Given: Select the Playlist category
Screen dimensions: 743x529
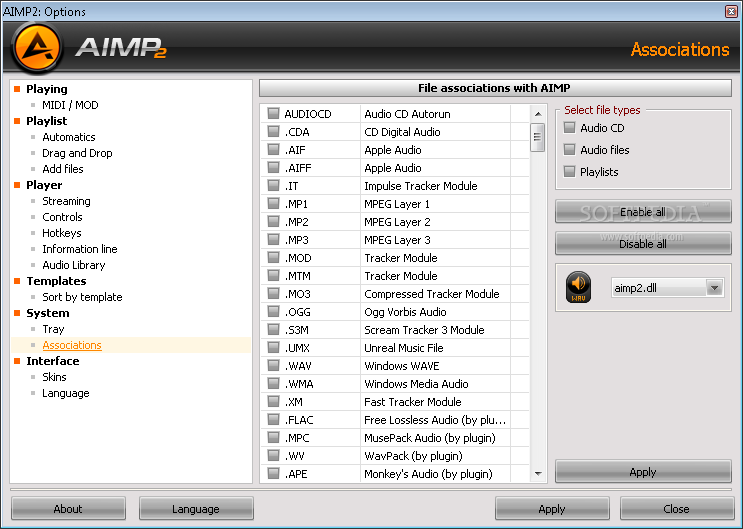Looking at the screenshot, I should [46, 121].
